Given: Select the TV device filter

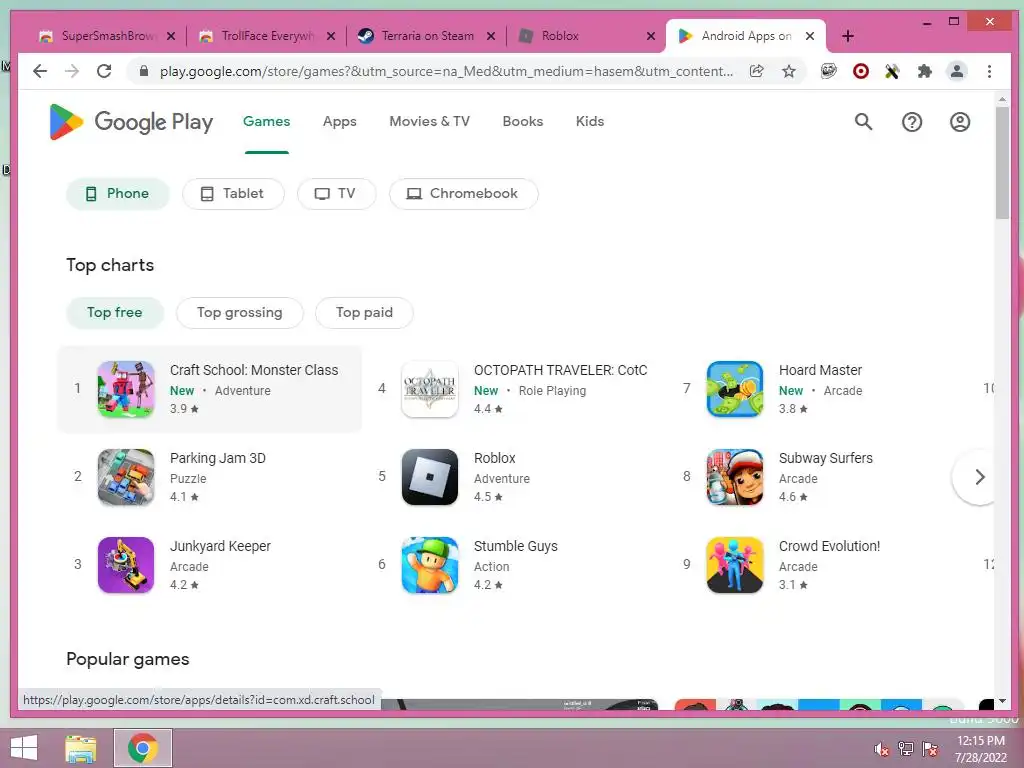Looking at the screenshot, I should (336, 194).
